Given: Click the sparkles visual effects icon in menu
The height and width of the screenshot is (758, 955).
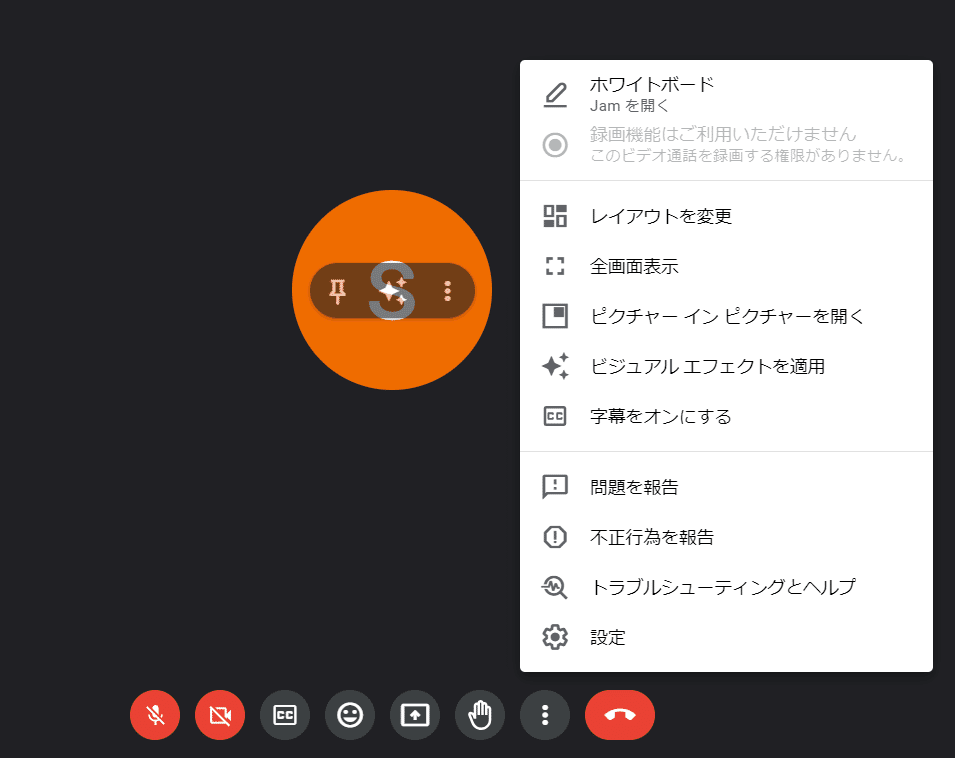Looking at the screenshot, I should coord(555,366).
